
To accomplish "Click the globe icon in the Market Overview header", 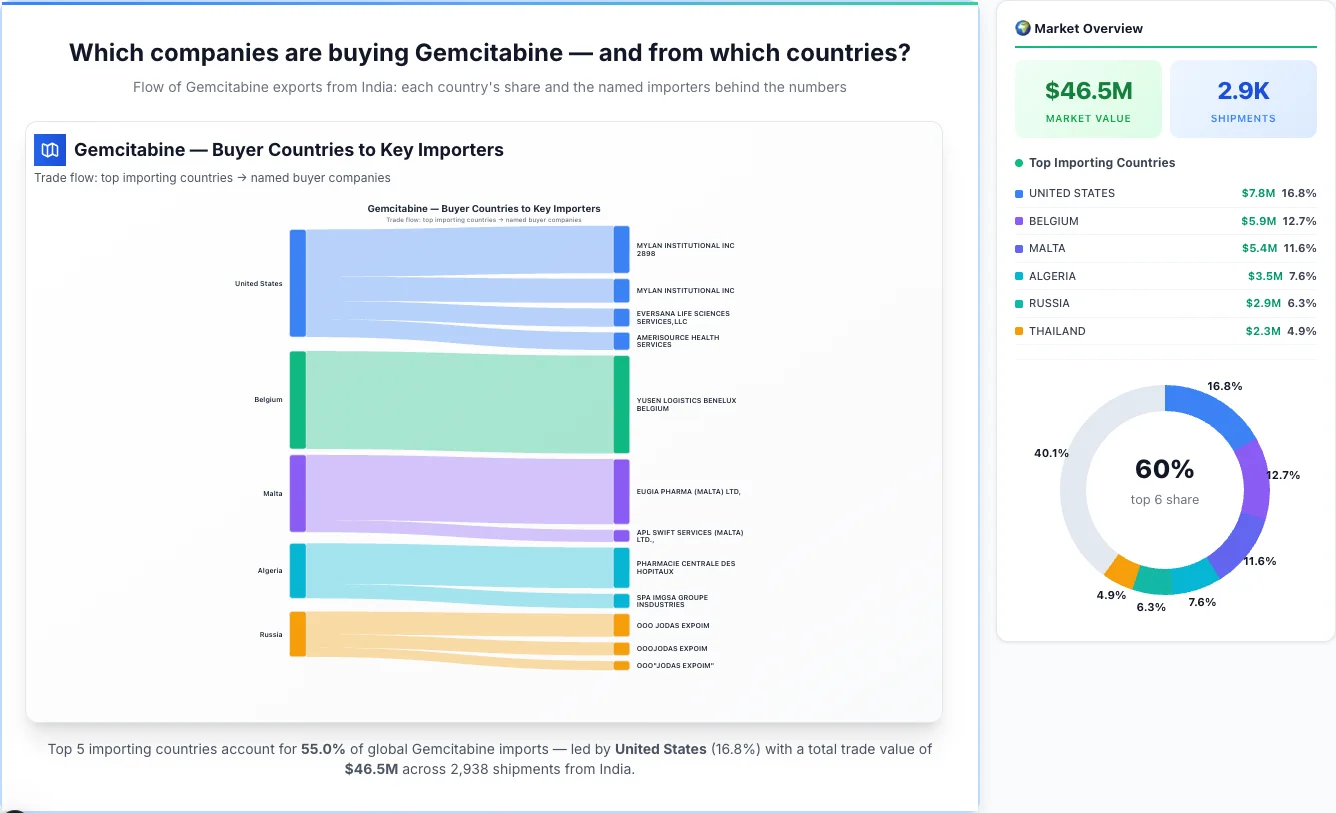I will [x=1022, y=28].
